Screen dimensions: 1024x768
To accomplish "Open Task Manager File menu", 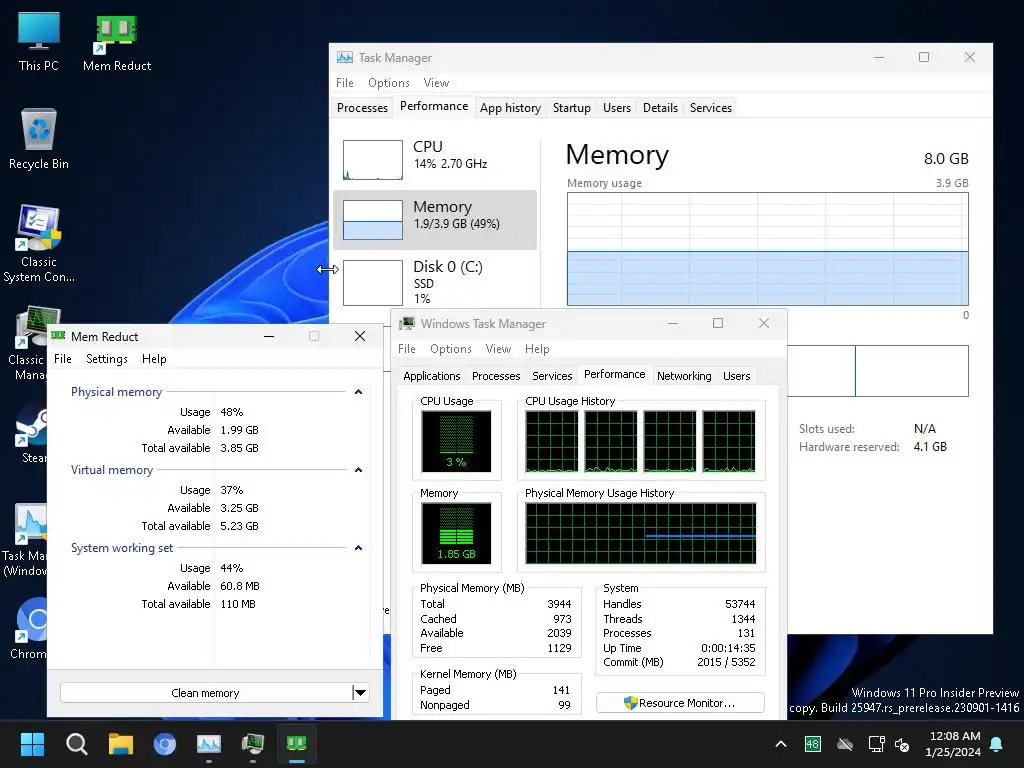I will coord(345,83).
